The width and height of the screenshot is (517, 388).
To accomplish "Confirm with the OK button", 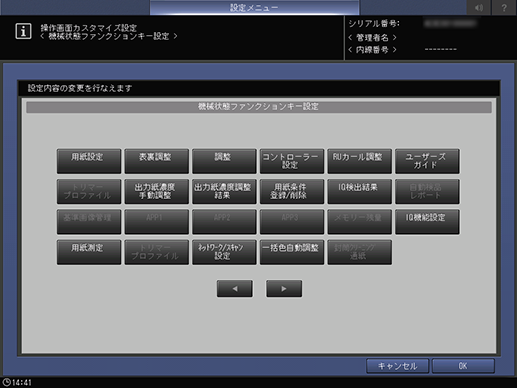I will tap(463, 366).
